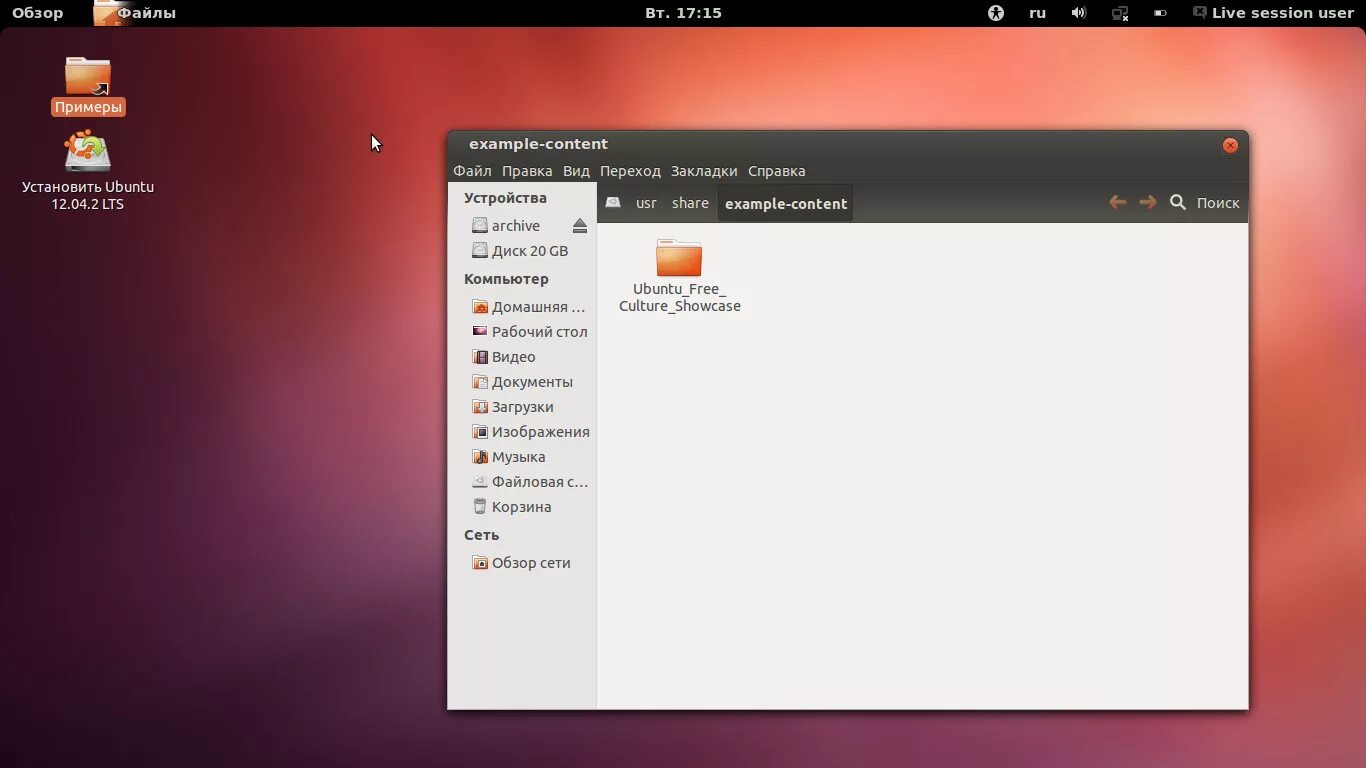
Task: Click the example-content path button
Action: (786, 203)
